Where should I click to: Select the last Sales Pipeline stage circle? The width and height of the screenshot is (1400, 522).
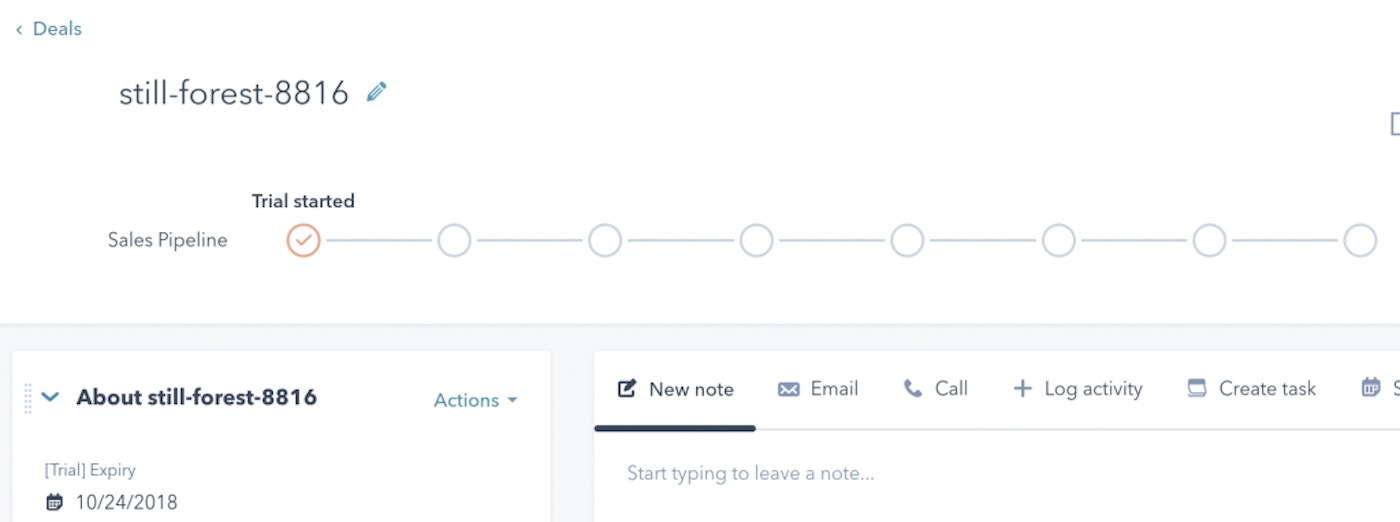1360,241
